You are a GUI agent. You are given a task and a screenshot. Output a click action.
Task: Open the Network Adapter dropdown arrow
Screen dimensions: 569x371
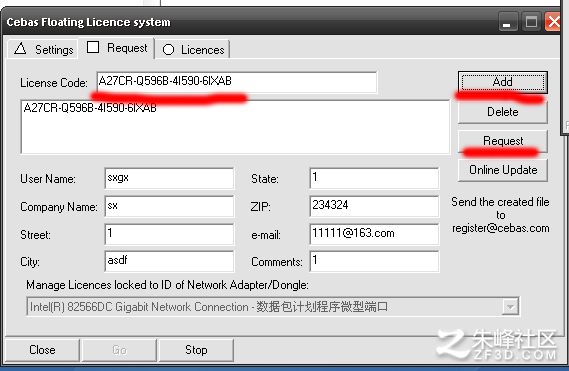tap(510, 307)
